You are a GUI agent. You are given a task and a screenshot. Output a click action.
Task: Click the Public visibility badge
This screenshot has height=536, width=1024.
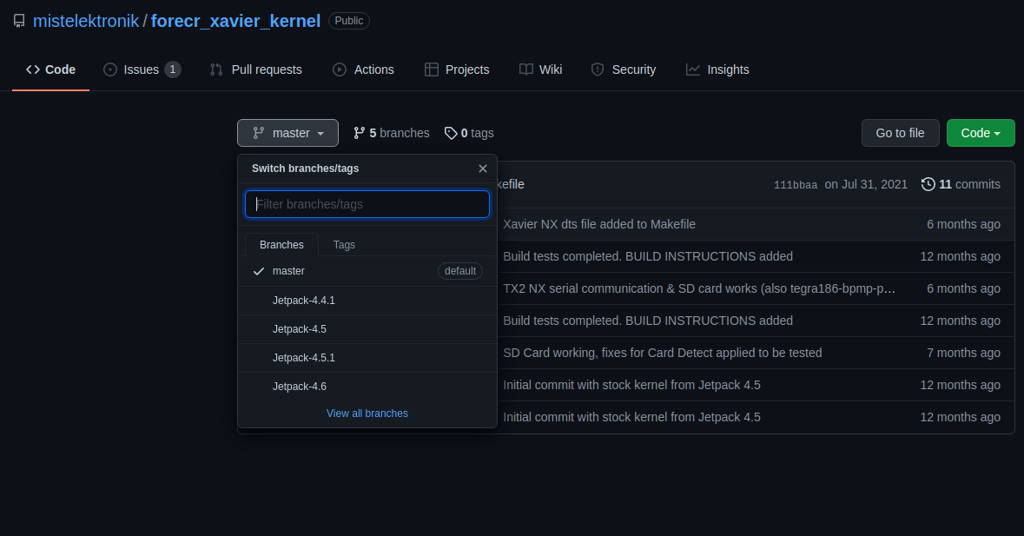pos(349,21)
